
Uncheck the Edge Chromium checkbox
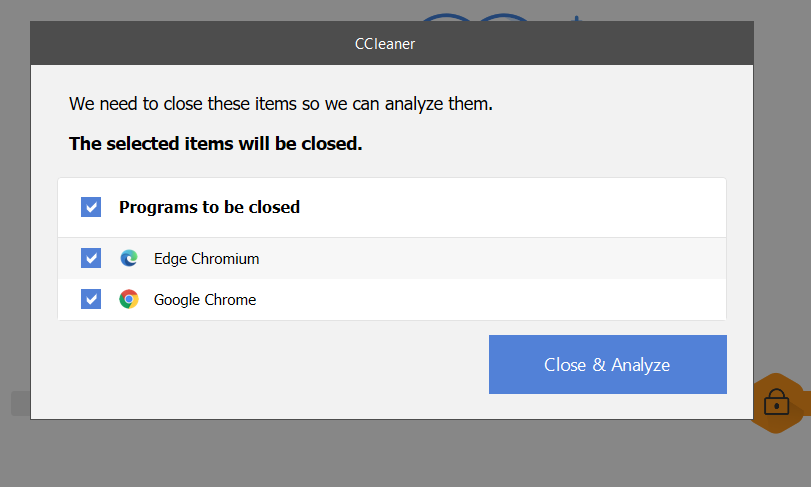[x=91, y=258]
